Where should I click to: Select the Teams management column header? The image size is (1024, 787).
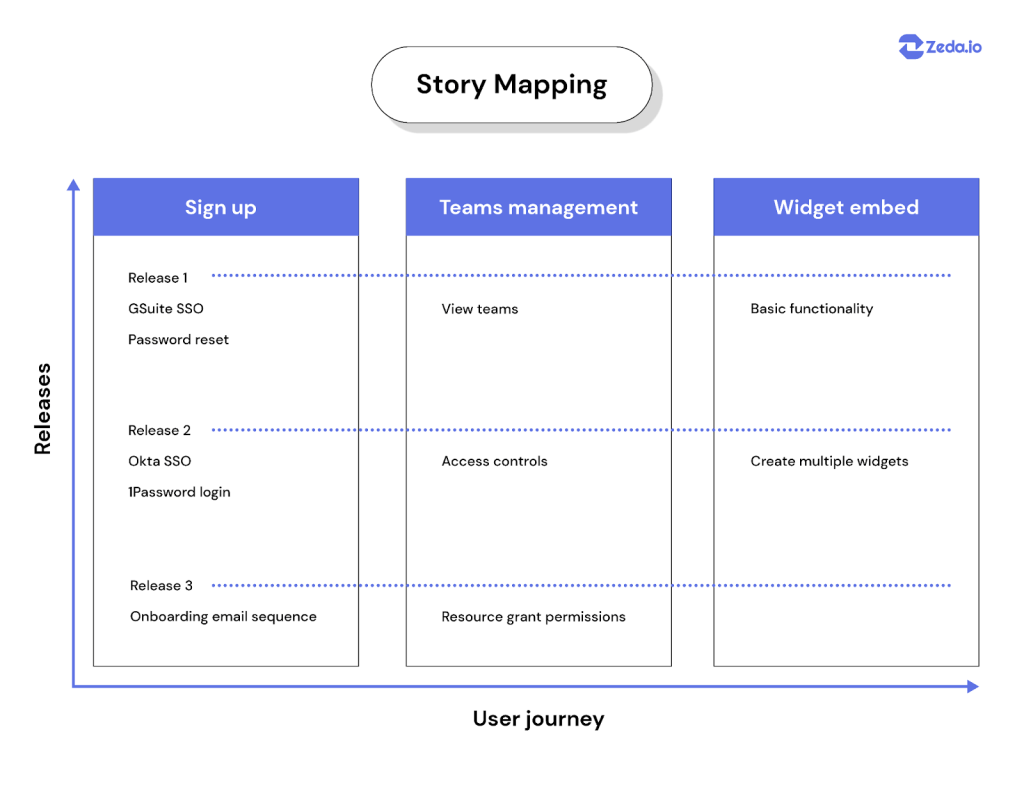tap(539, 207)
